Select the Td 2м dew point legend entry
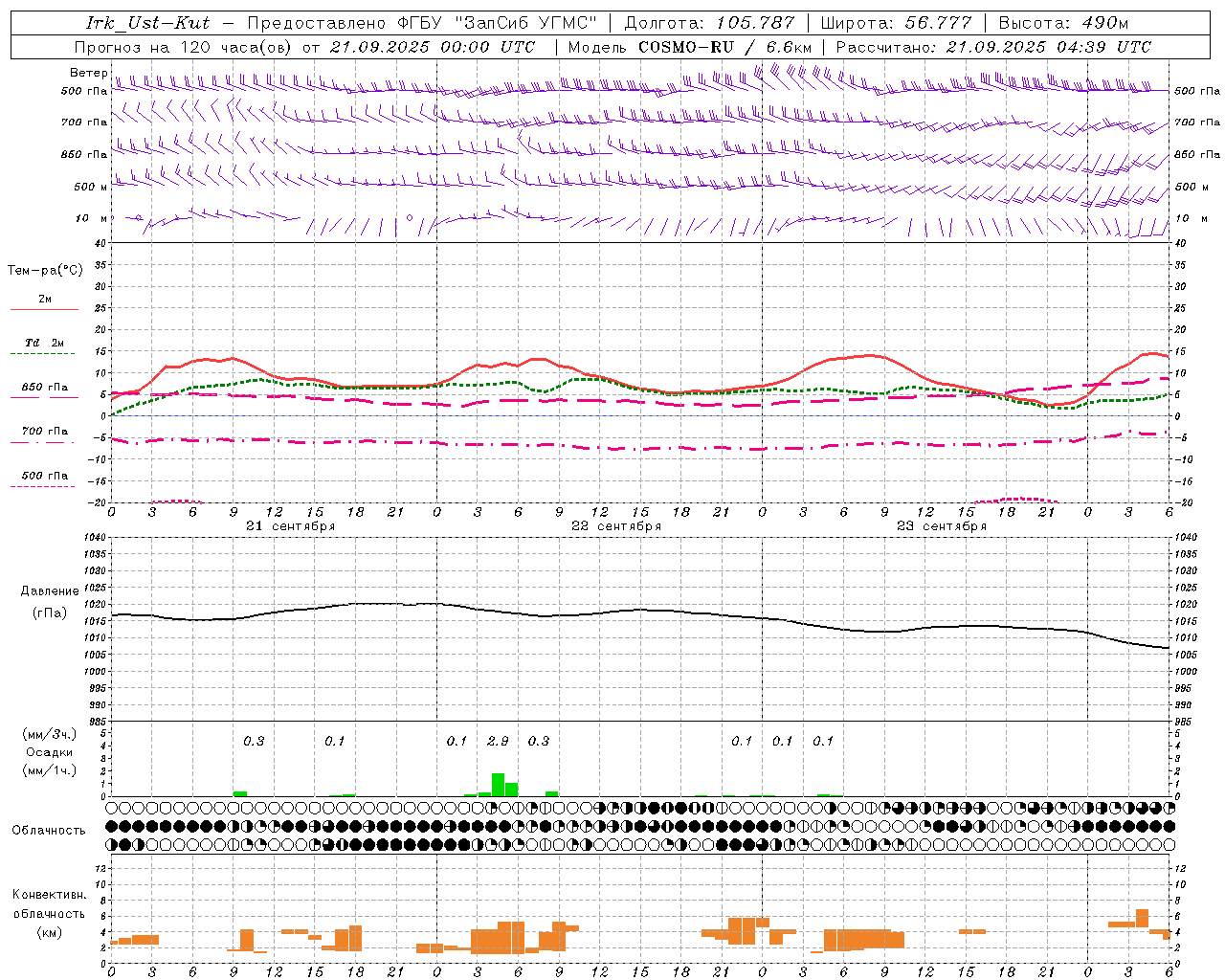1225x980 pixels. 44,343
